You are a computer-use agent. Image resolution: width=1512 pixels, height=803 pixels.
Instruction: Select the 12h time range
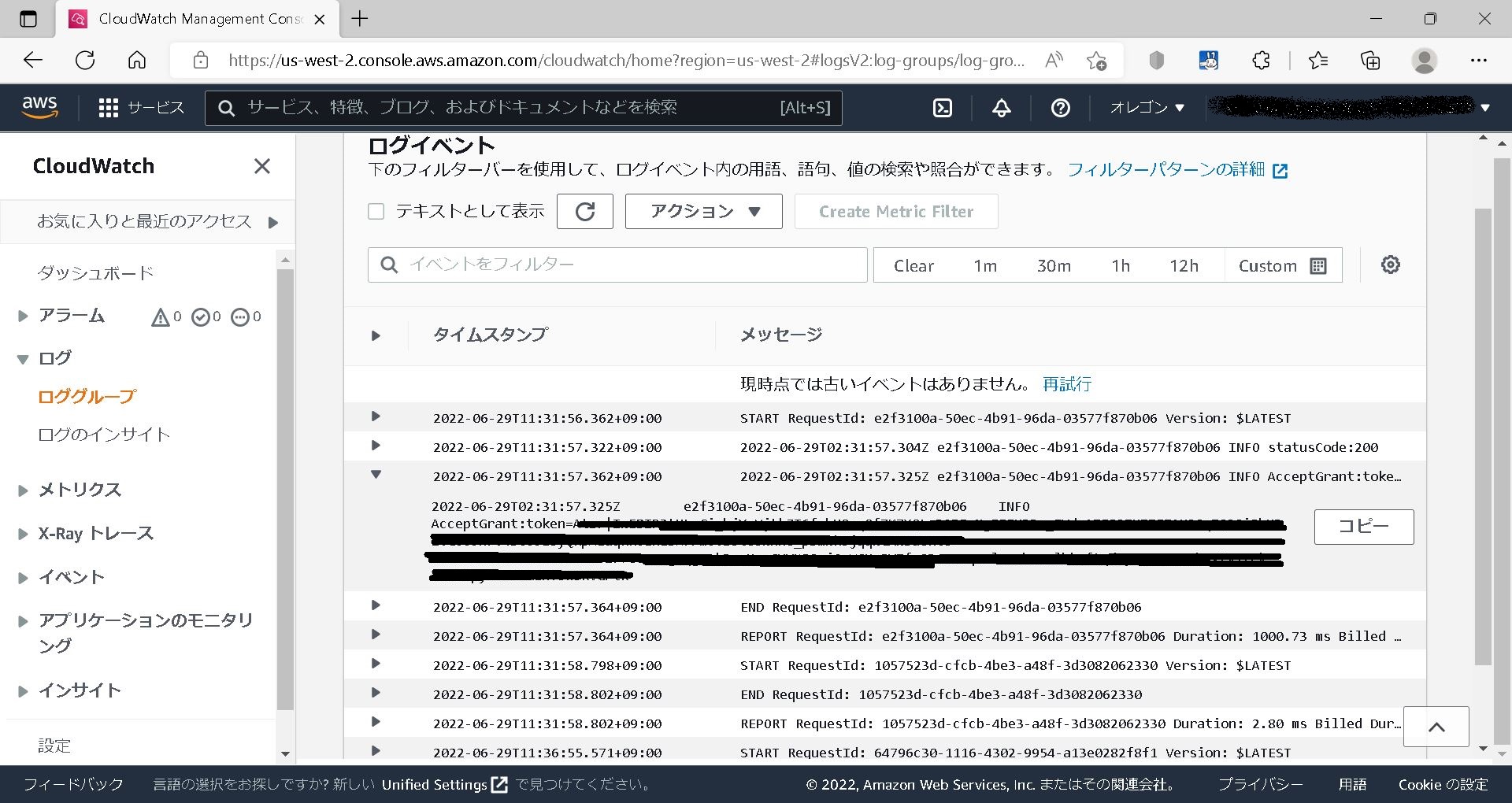1184,266
